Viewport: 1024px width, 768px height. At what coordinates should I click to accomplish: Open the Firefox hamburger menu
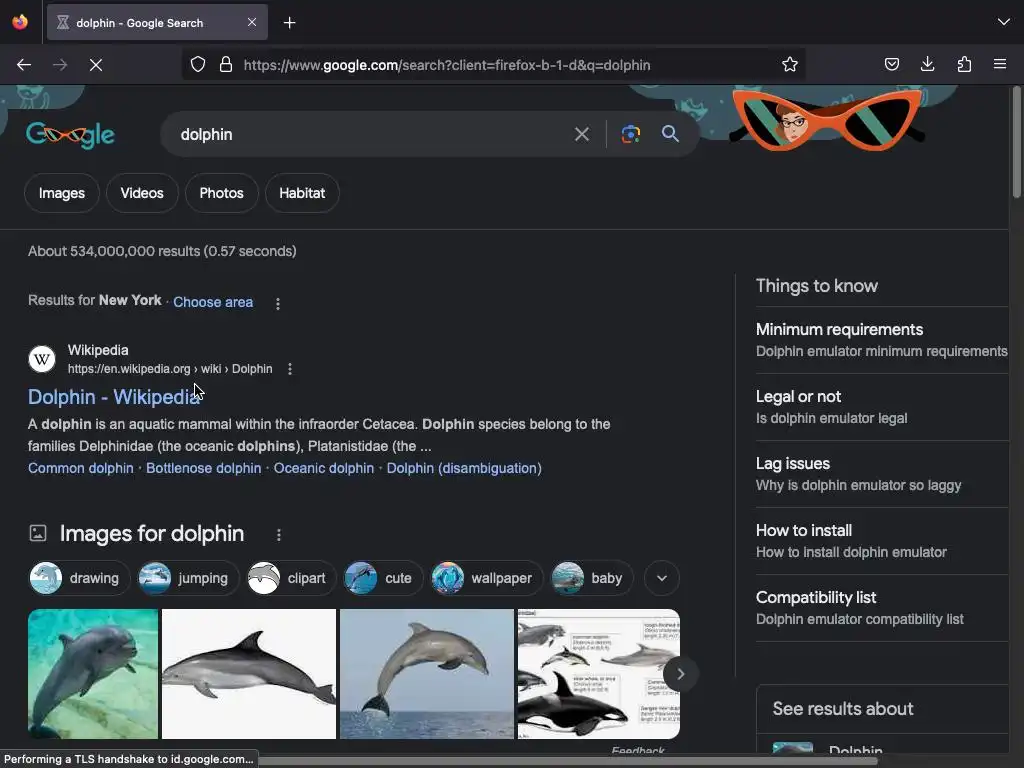tap(1000, 64)
